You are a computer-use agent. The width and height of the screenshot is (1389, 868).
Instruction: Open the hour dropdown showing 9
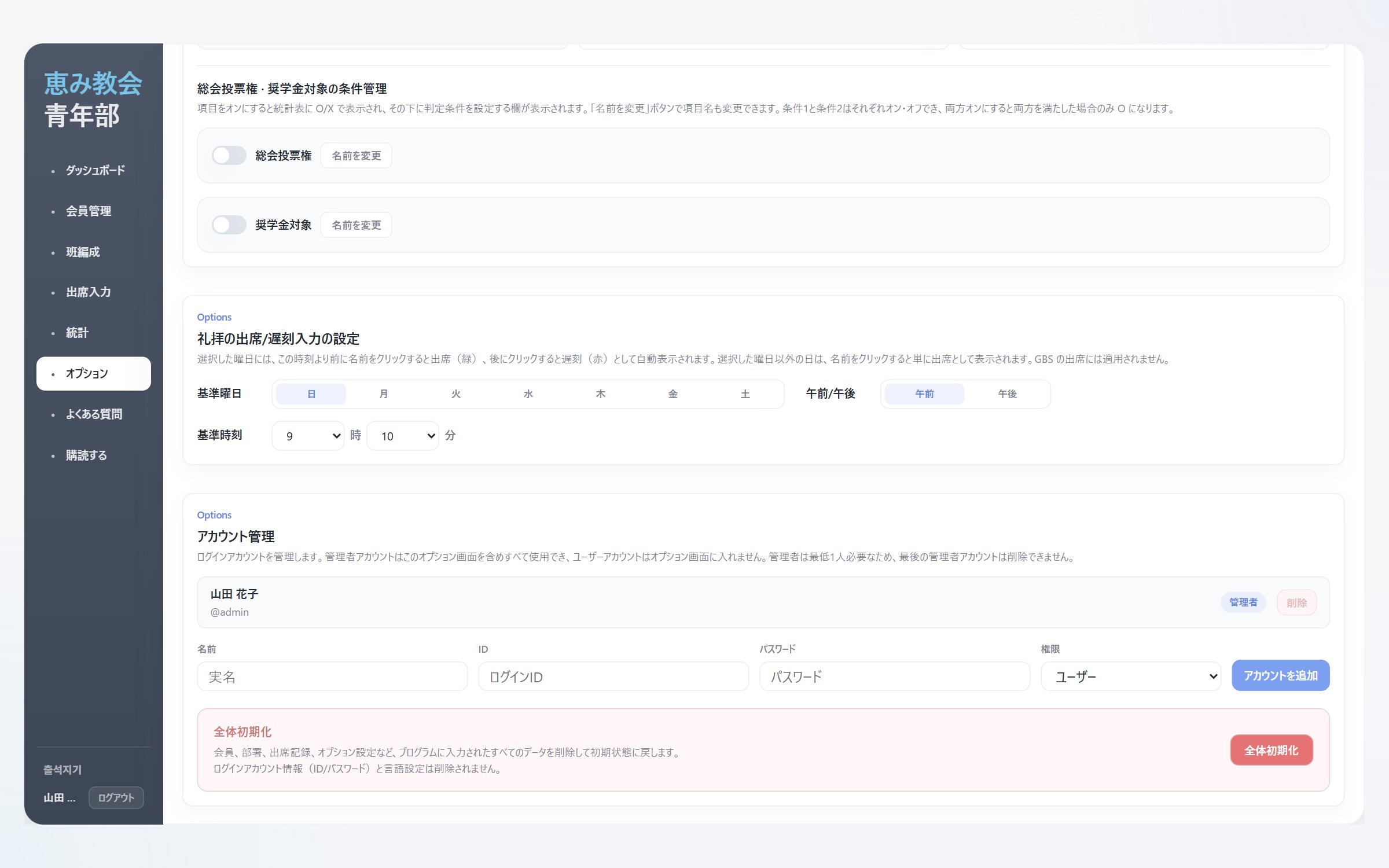pyautogui.click(x=308, y=436)
